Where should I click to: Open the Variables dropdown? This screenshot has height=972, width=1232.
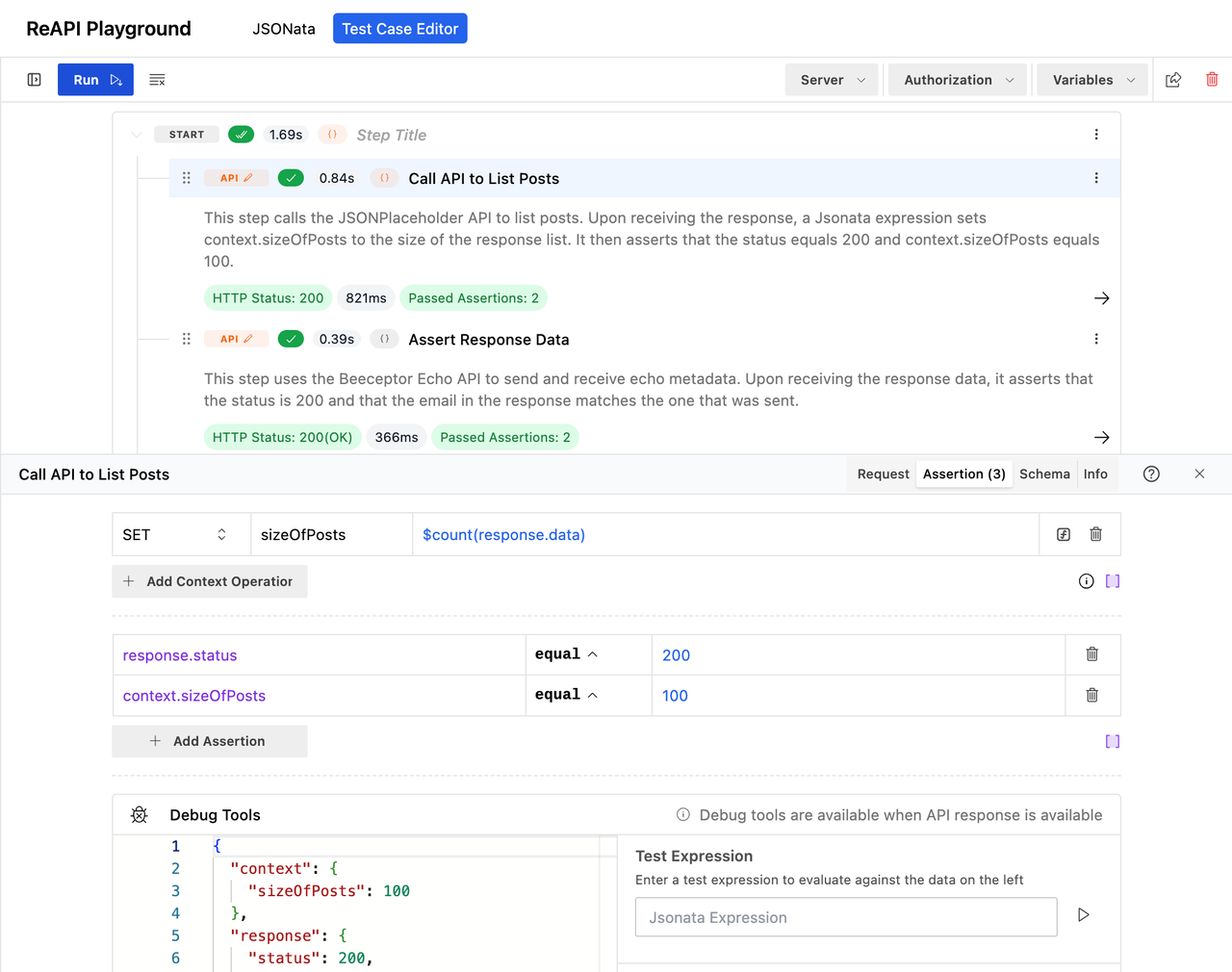(x=1092, y=80)
